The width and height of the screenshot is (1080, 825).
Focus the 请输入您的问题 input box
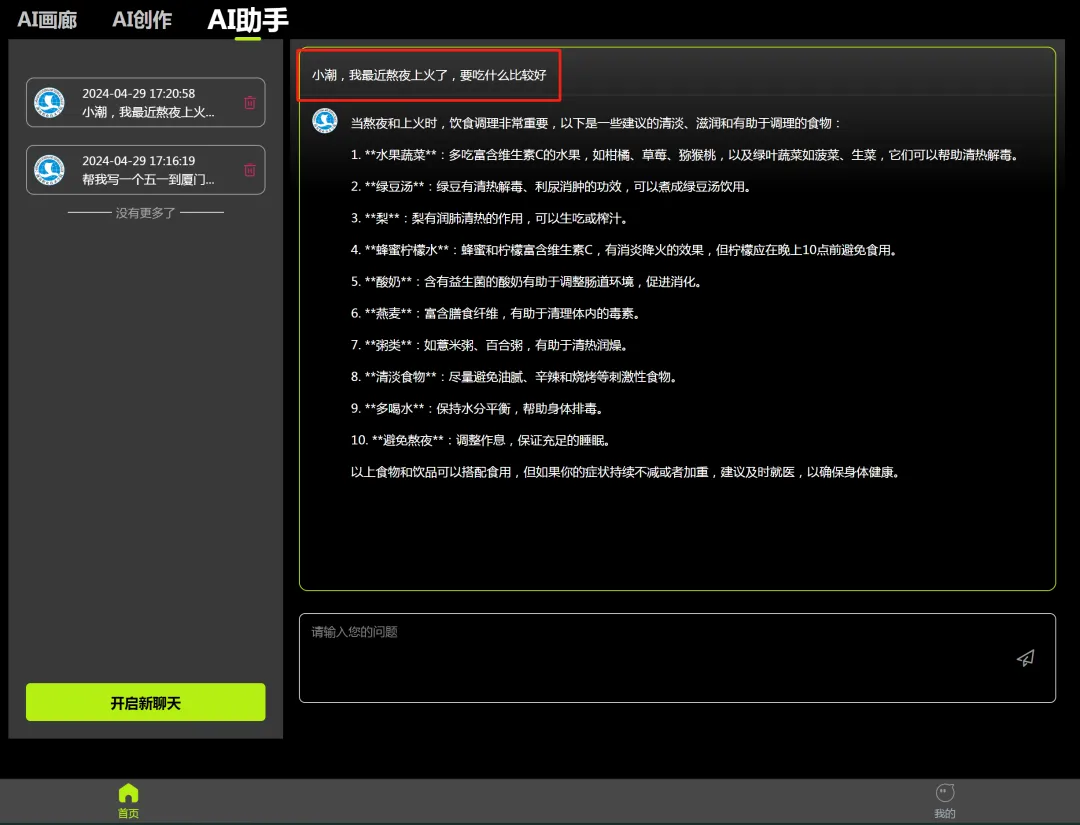tap(650, 657)
